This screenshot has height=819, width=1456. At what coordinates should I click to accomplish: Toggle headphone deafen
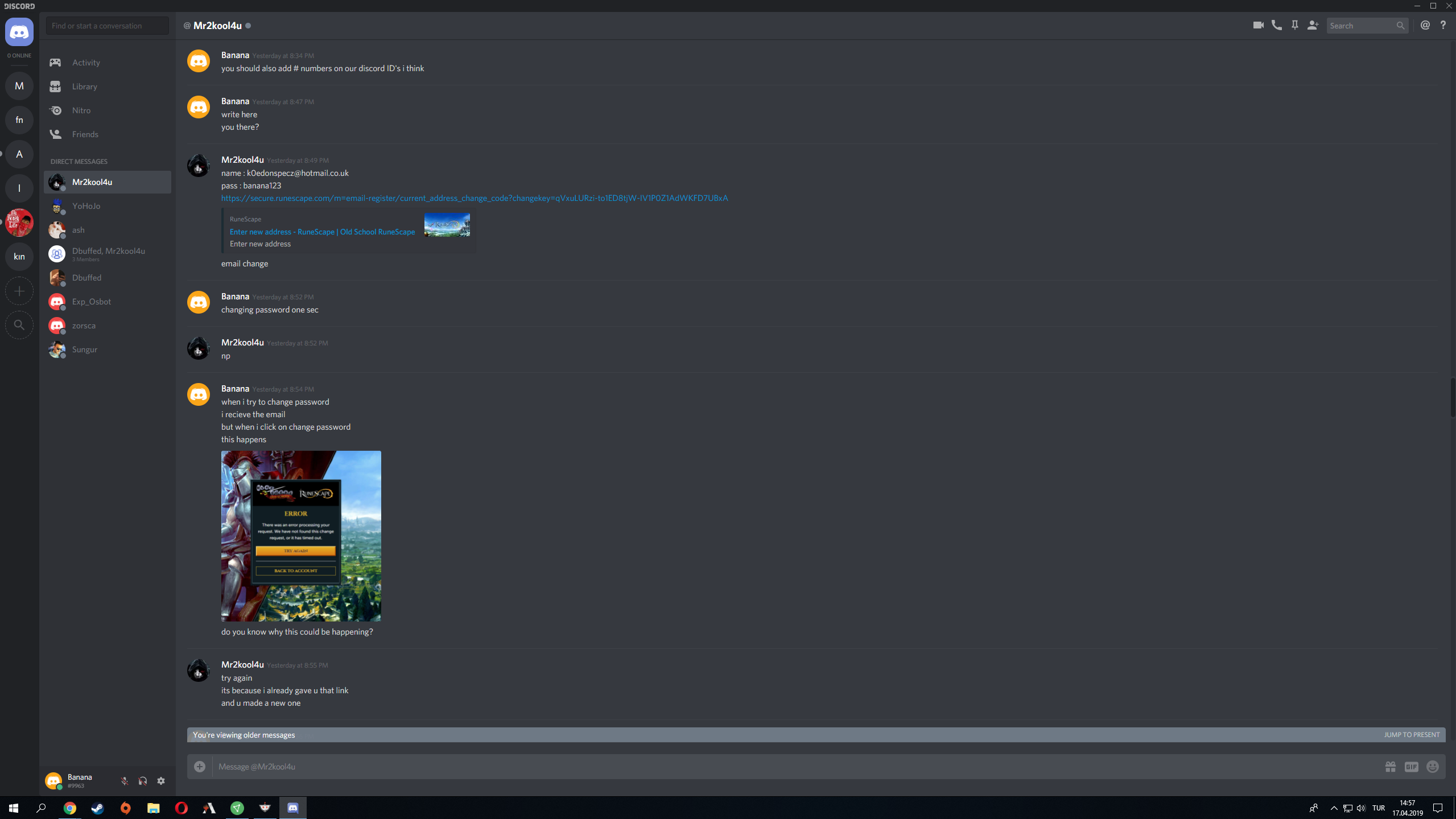[x=142, y=781]
